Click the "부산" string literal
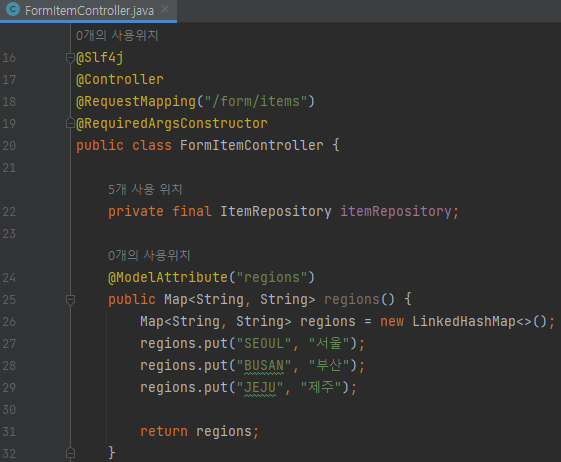561x462 pixels. coord(329,366)
